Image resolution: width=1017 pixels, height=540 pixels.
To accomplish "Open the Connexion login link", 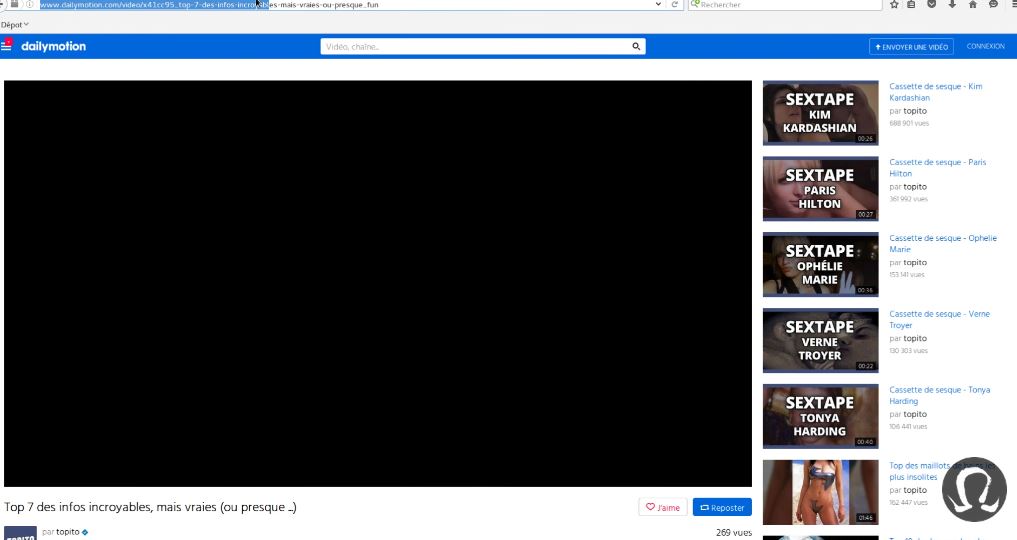I will click(x=985, y=46).
